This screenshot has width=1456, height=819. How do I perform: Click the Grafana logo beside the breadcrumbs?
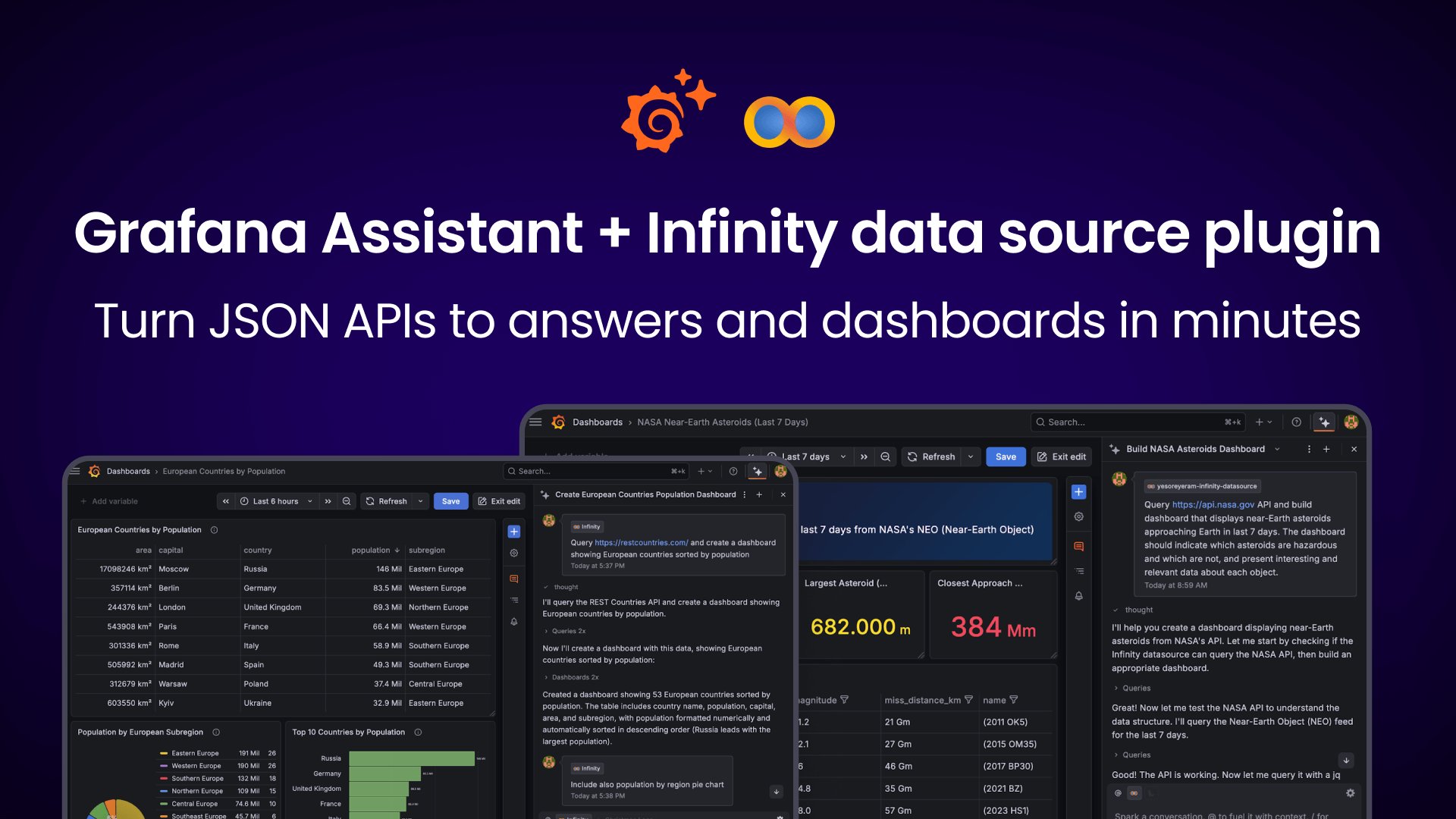pyautogui.click(x=558, y=422)
